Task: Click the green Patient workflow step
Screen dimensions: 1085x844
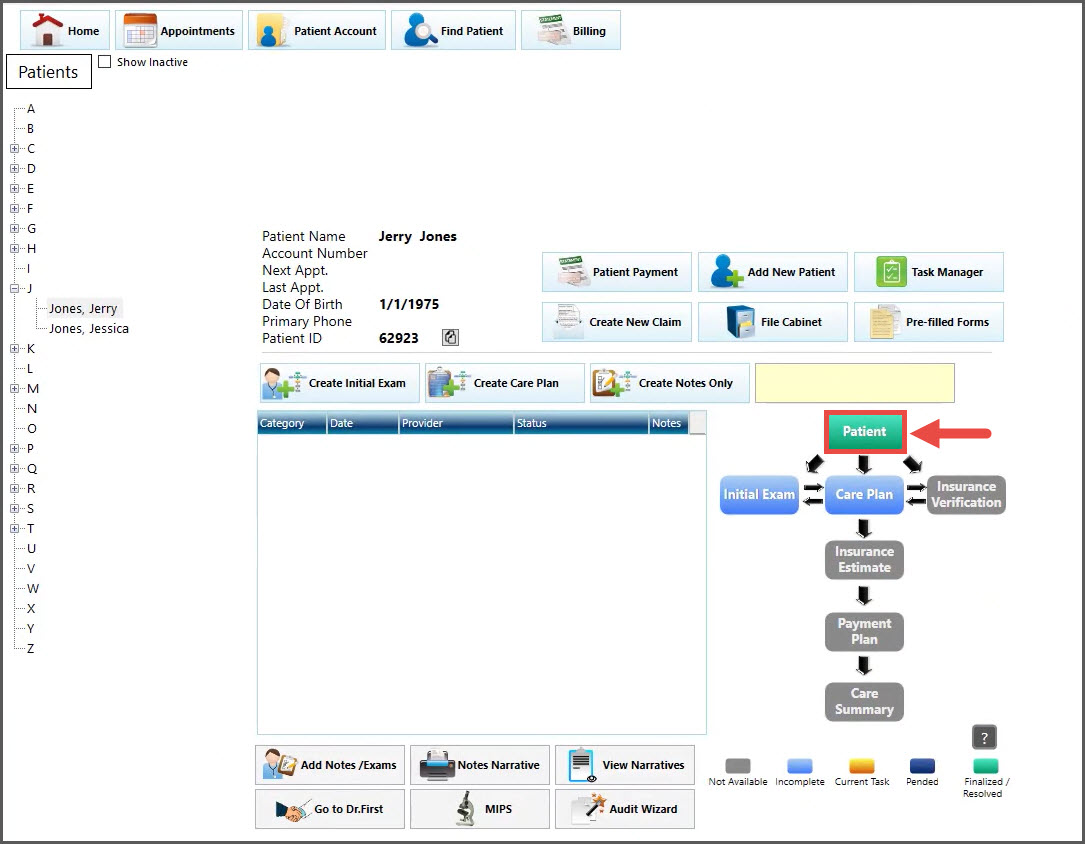Action: [864, 432]
